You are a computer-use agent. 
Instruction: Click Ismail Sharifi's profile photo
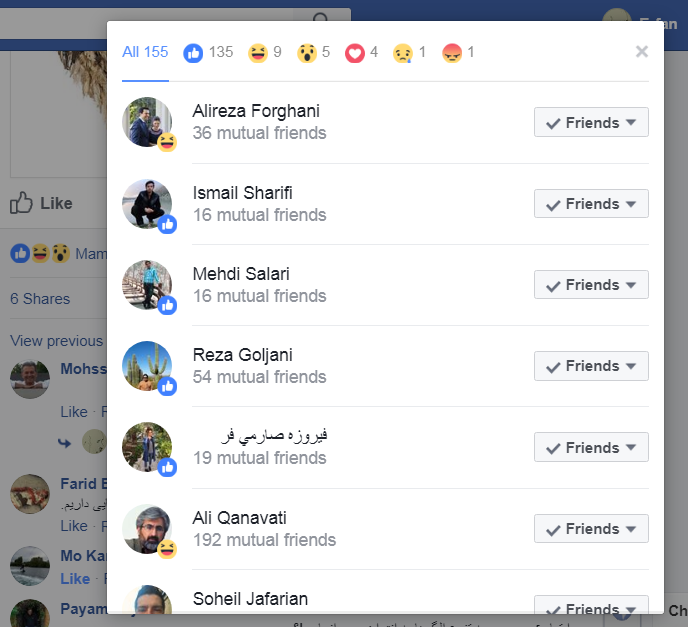147,204
